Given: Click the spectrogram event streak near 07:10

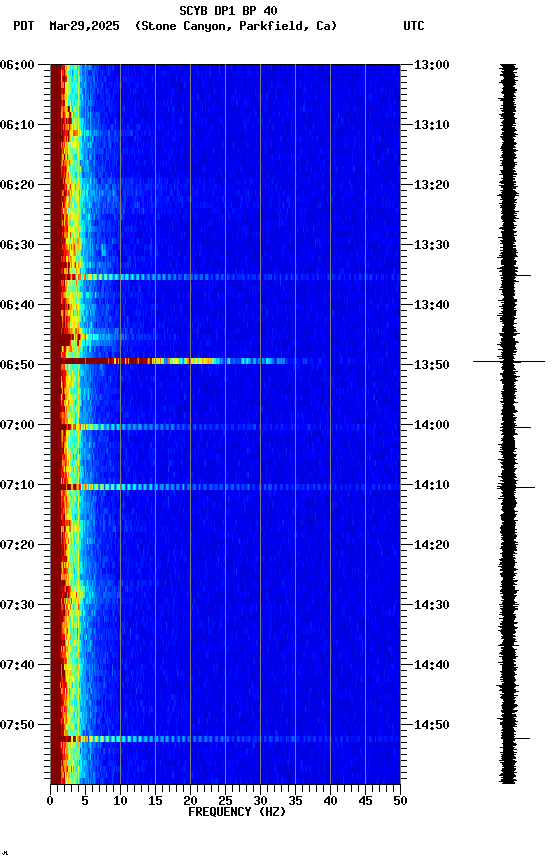Looking at the screenshot, I should 225,487.
